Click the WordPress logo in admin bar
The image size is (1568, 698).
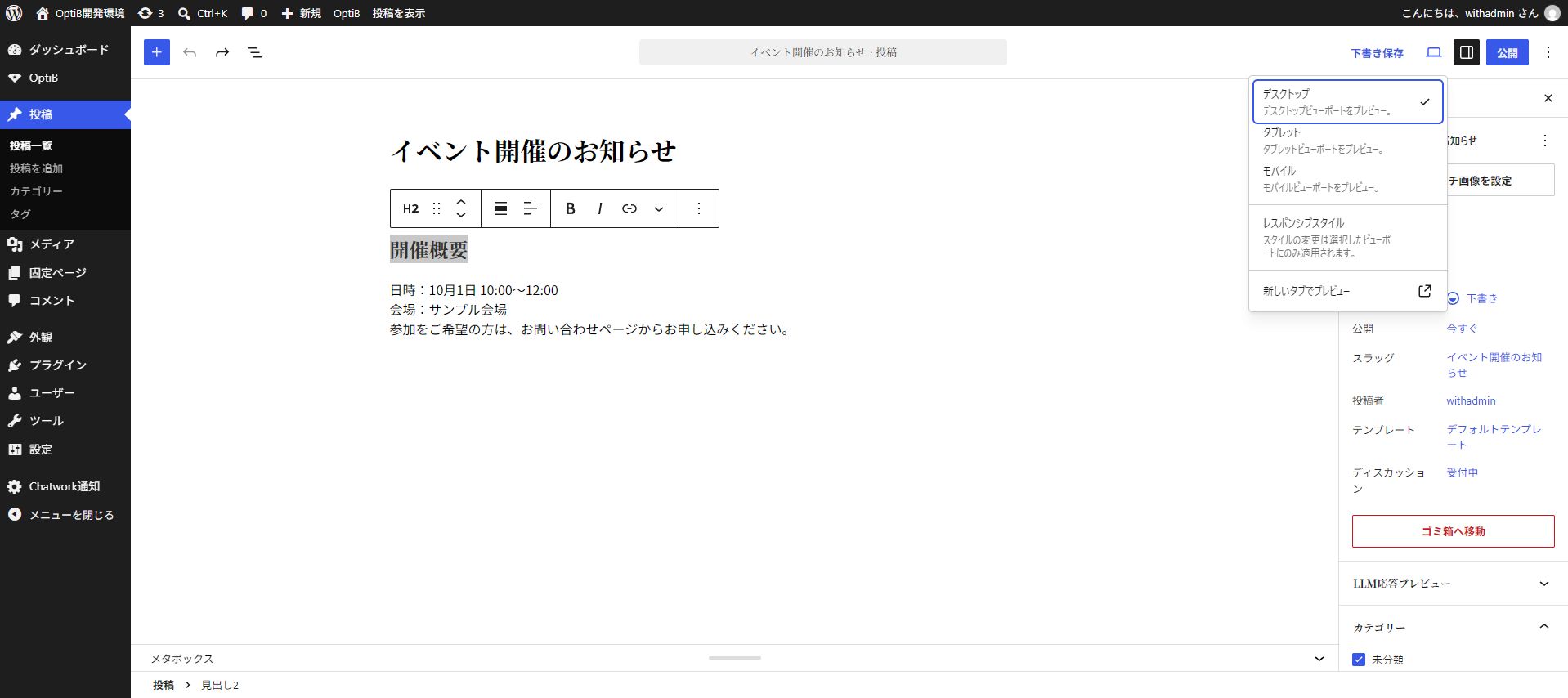(x=14, y=13)
